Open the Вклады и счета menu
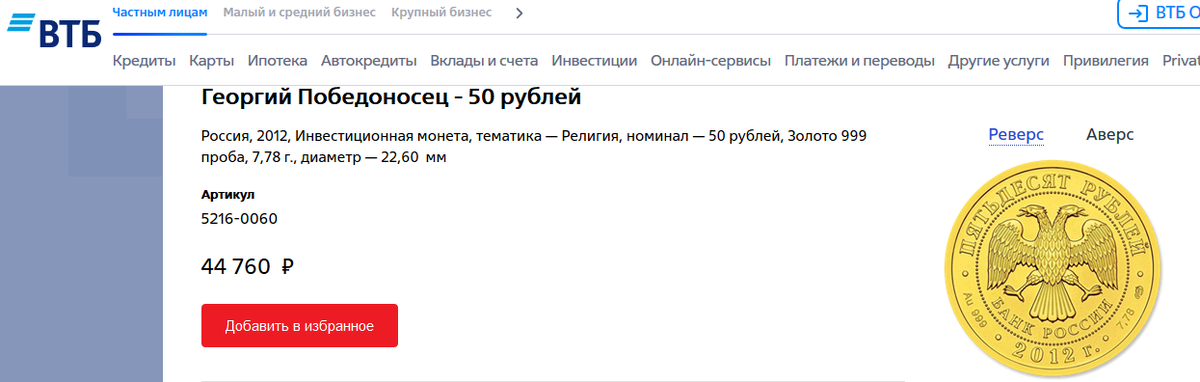 (484, 61)
